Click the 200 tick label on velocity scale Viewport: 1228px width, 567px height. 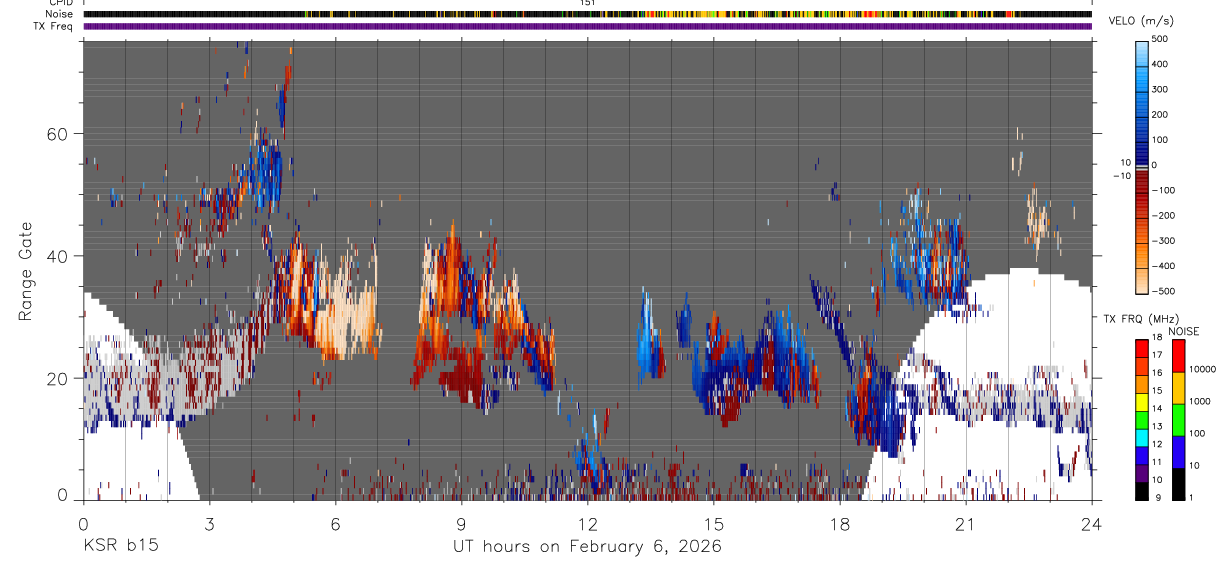click(x=1161, y=114)
